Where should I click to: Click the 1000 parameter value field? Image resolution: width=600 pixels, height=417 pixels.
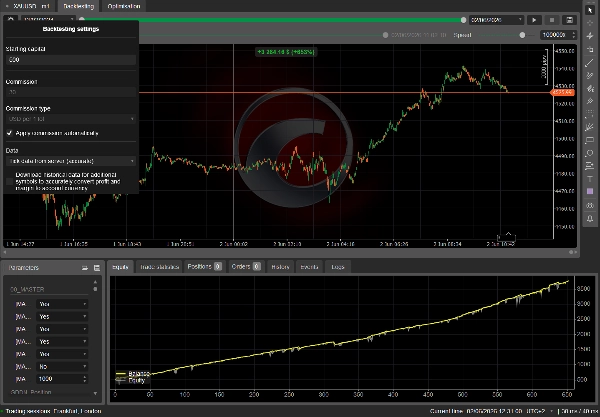click(60, 379)
